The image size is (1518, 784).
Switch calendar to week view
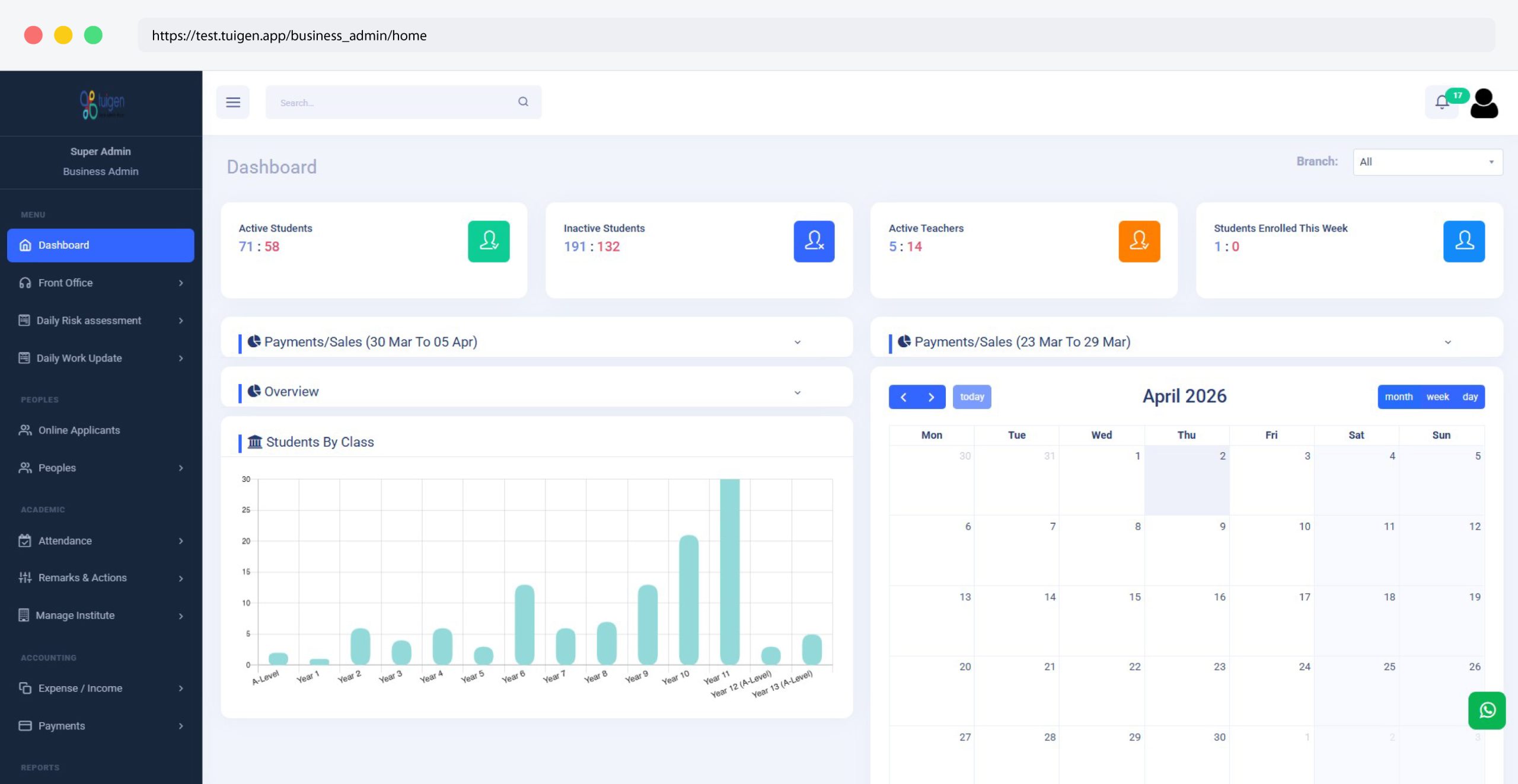click(1437, 397)
